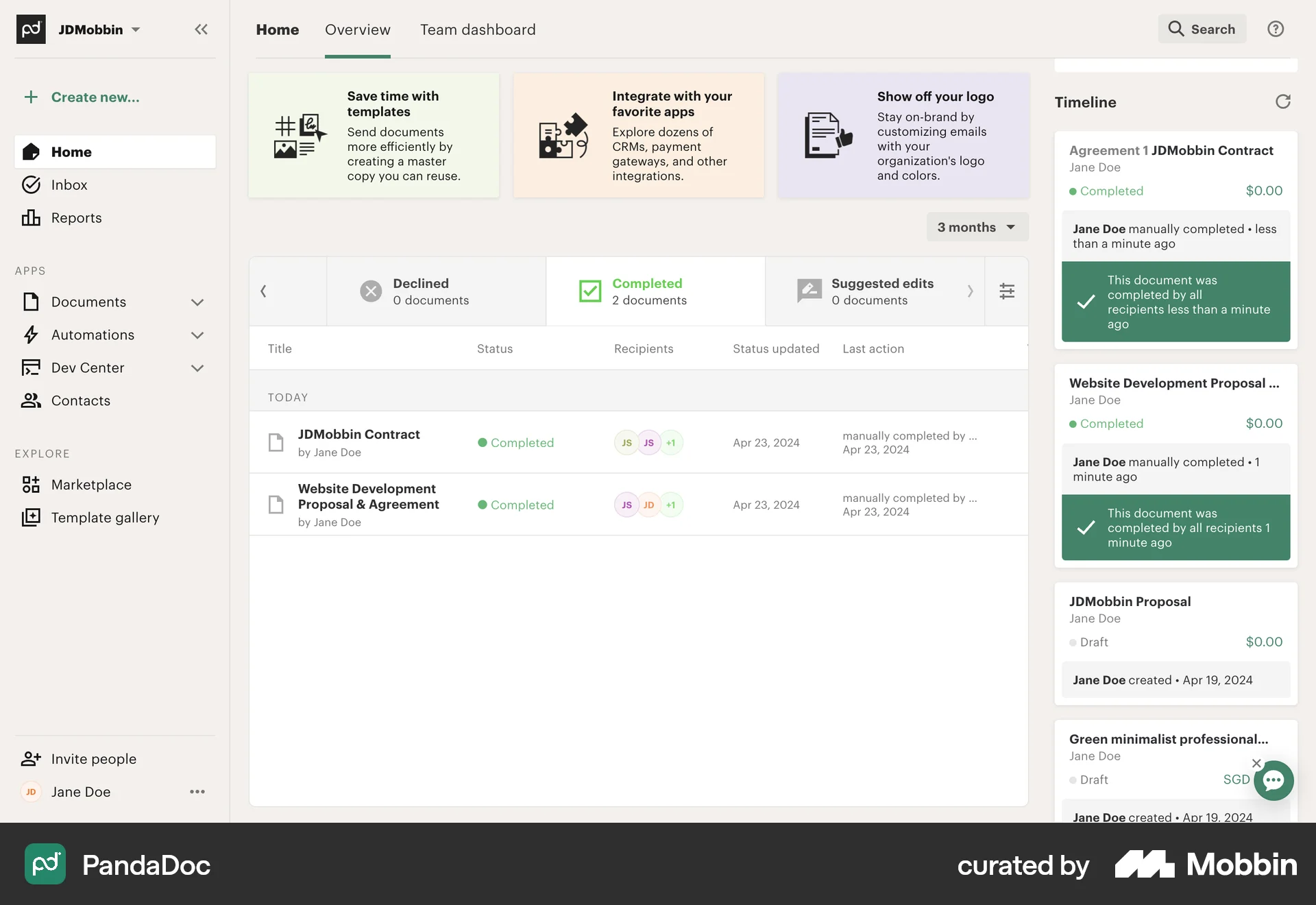Expand the Documents menu
The image size is (1316, 905).
197,302
